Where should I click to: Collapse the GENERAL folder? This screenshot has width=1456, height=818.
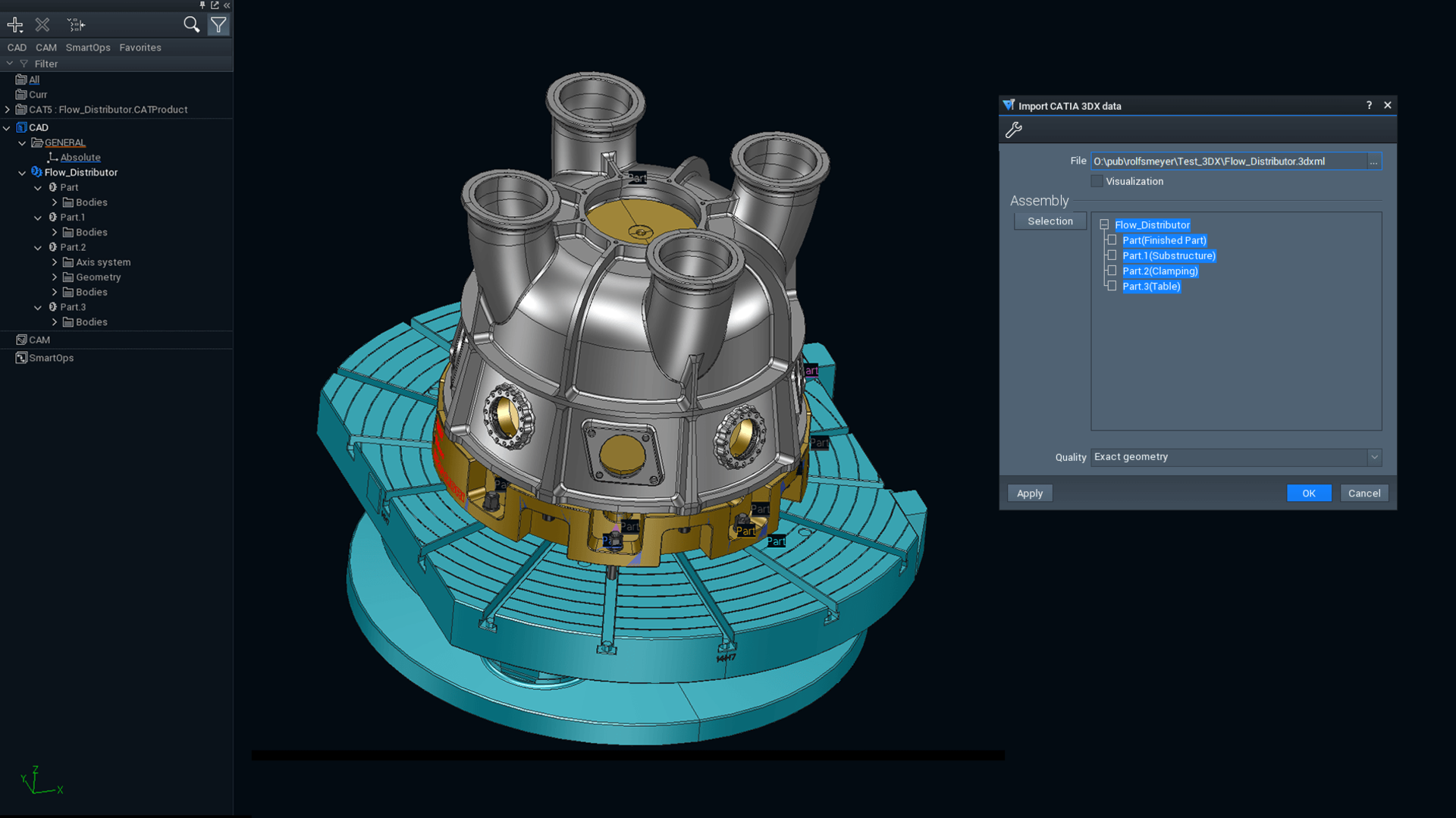[x=22, y=143]
